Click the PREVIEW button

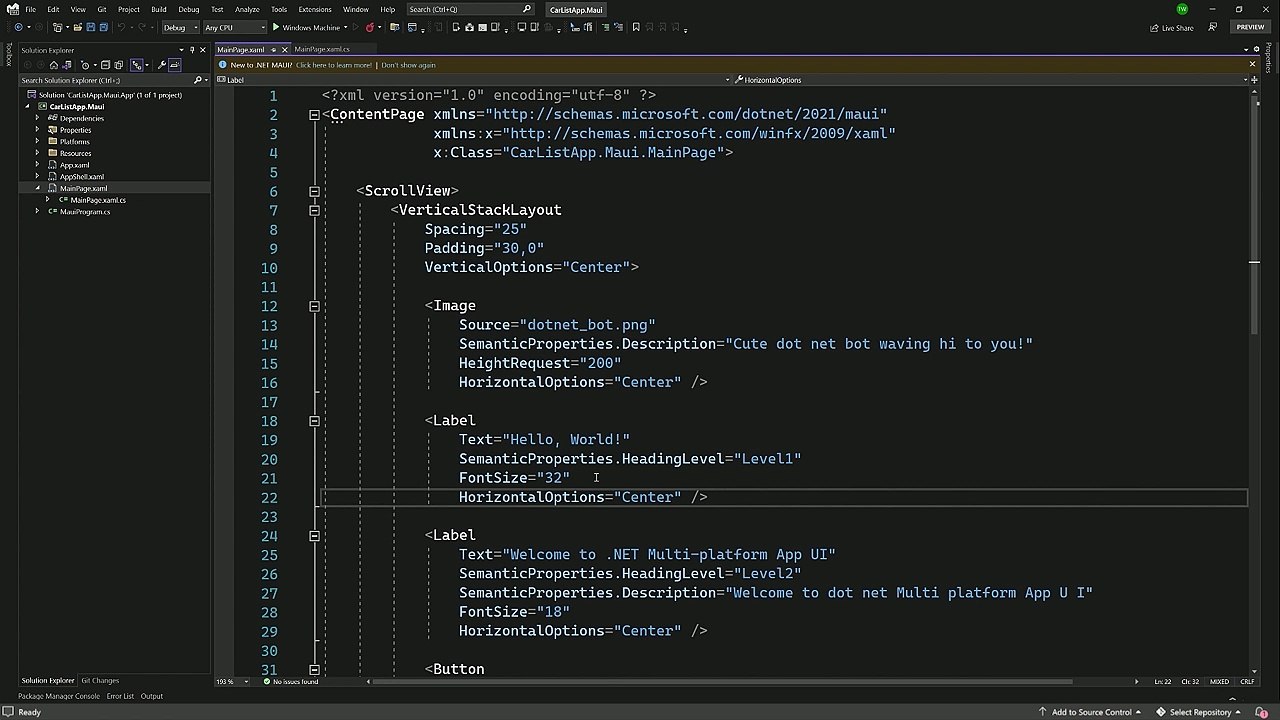[x=1250, y=27]
